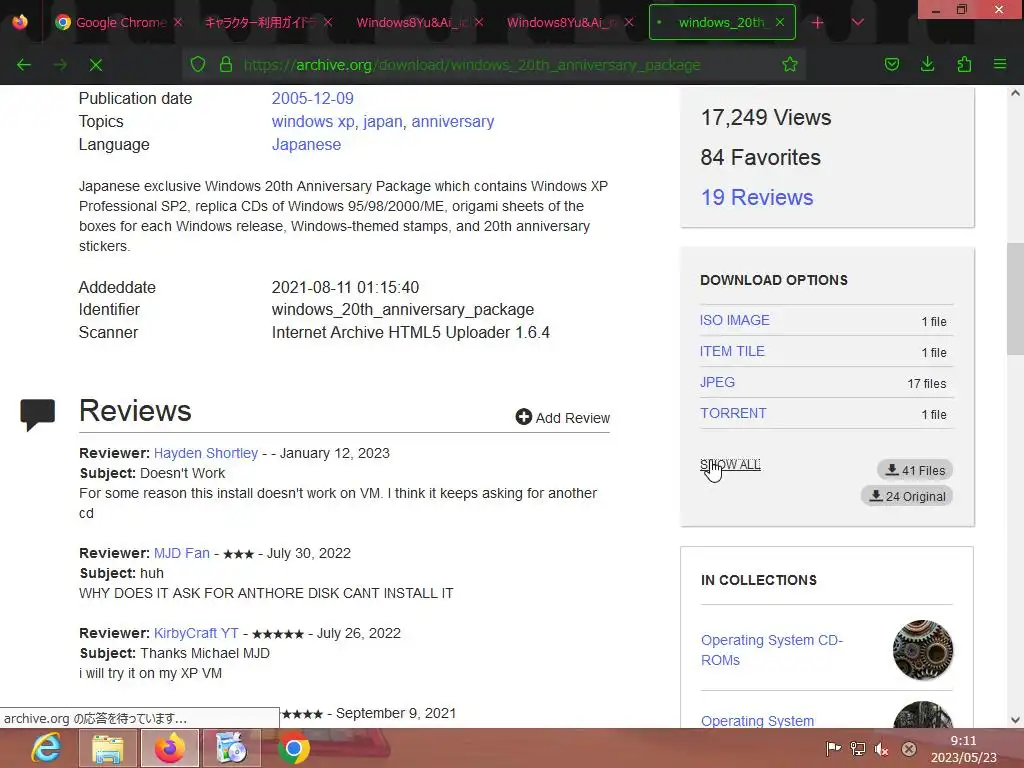The image size is (1024, 768).
Task: Click the Firefox taskbar icon
Action: (x=170, y=748)
